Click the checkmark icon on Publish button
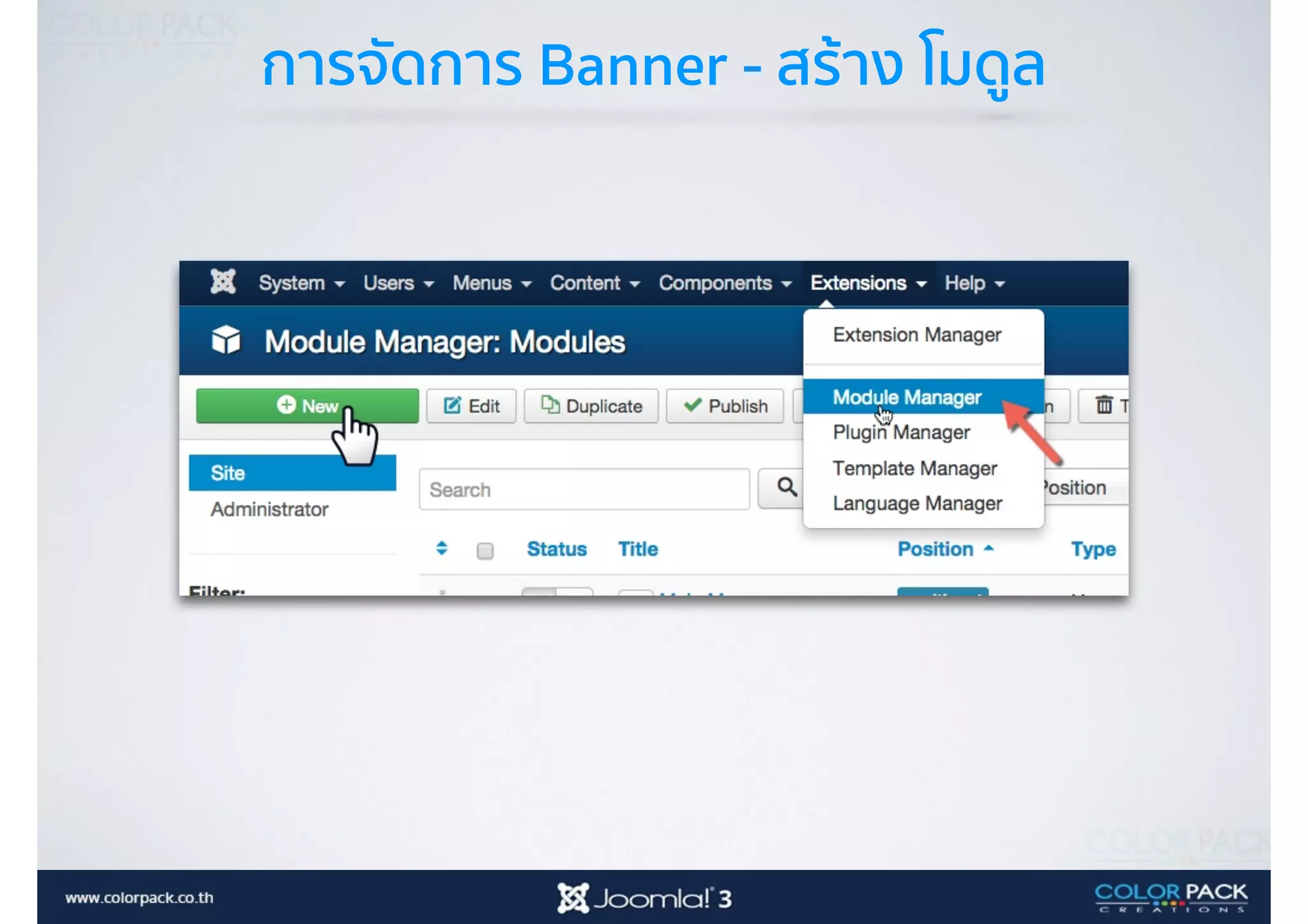Screen dimensions: 1308x924 coord(692,404)
